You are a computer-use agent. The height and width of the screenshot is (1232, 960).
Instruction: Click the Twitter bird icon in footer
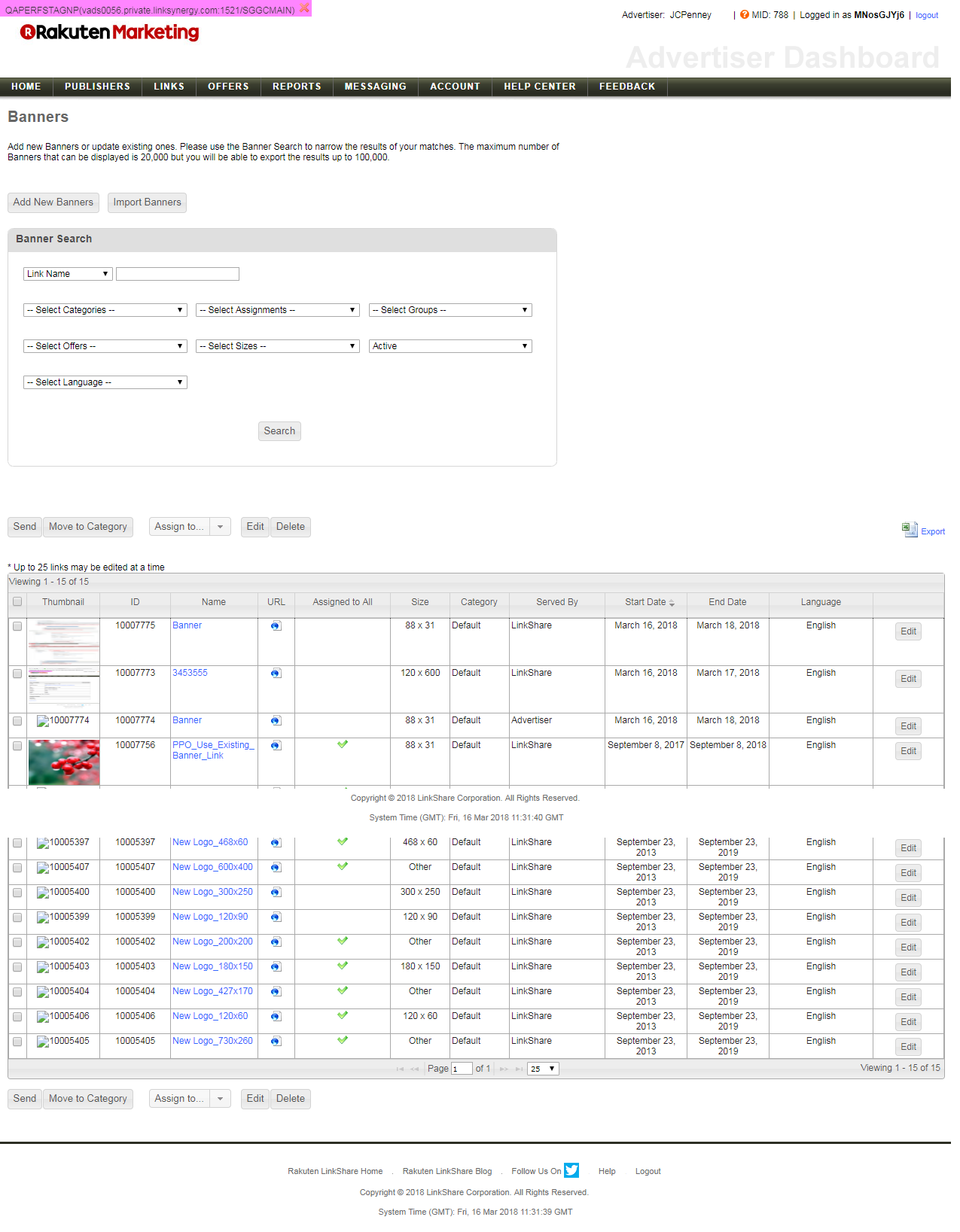tap(571, 1170)
